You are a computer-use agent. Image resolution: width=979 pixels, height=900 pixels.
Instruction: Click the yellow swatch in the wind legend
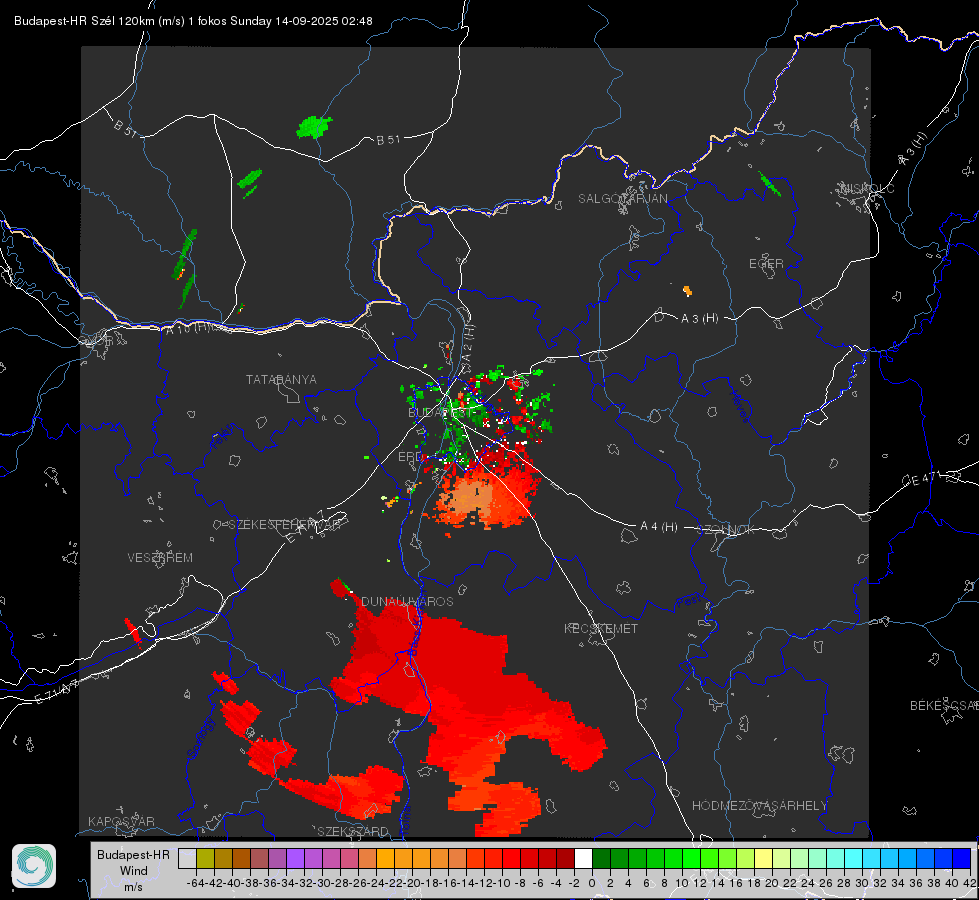click(x=764, y=858)
